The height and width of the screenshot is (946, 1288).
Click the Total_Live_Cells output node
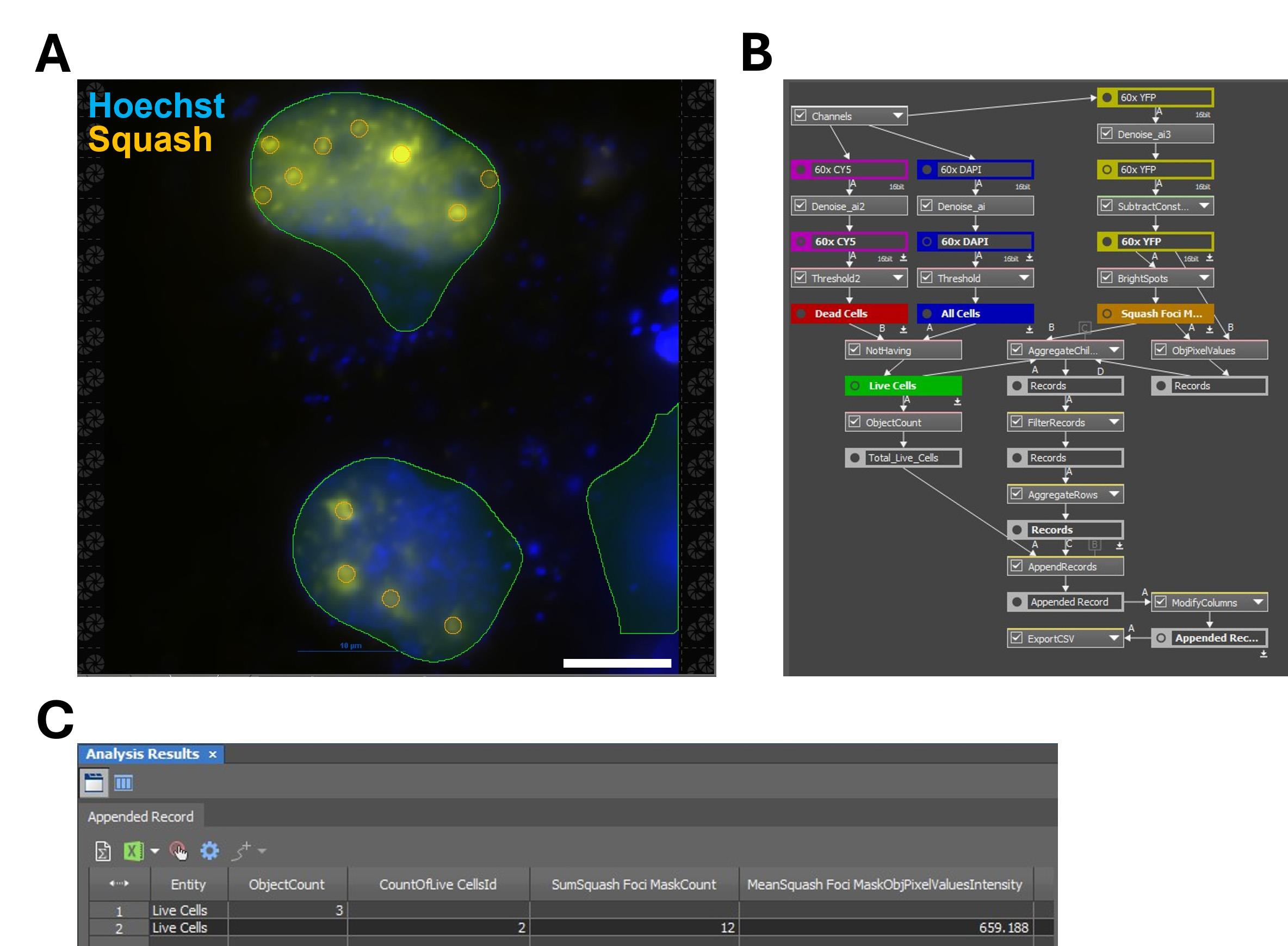(x=902, y=458)
